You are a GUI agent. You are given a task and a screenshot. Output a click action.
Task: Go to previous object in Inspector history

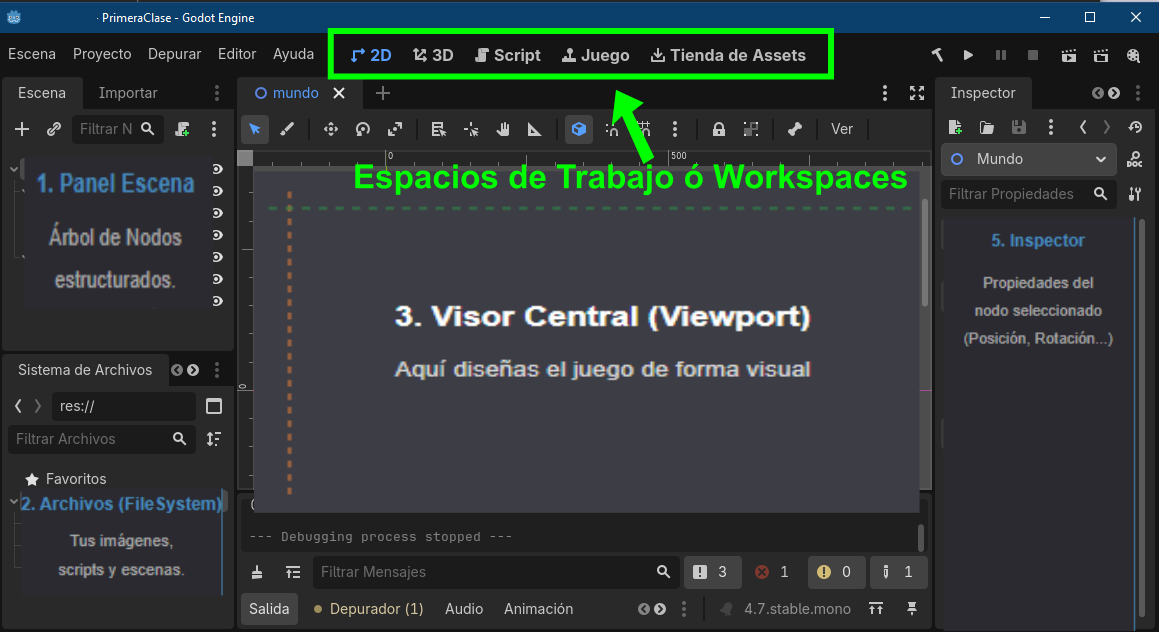pos(1083,127)
